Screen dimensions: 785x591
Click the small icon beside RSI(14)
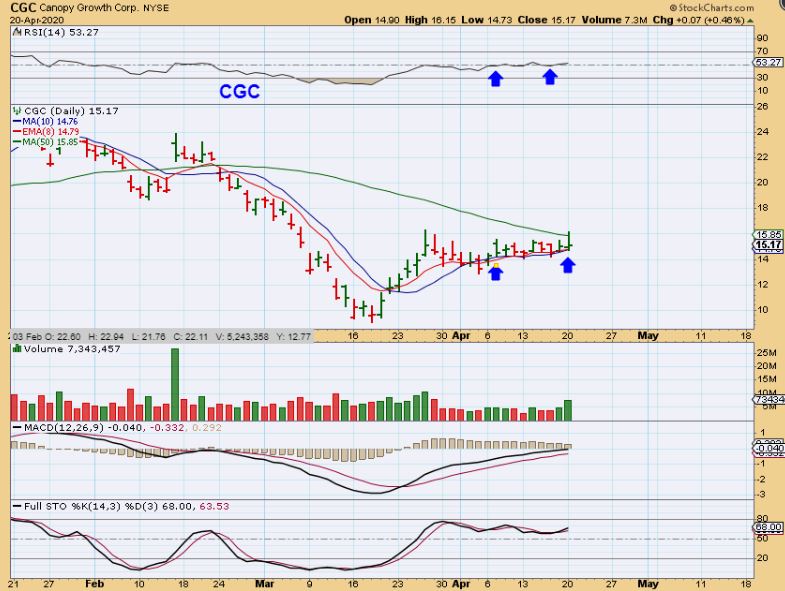tap(18, 32)
